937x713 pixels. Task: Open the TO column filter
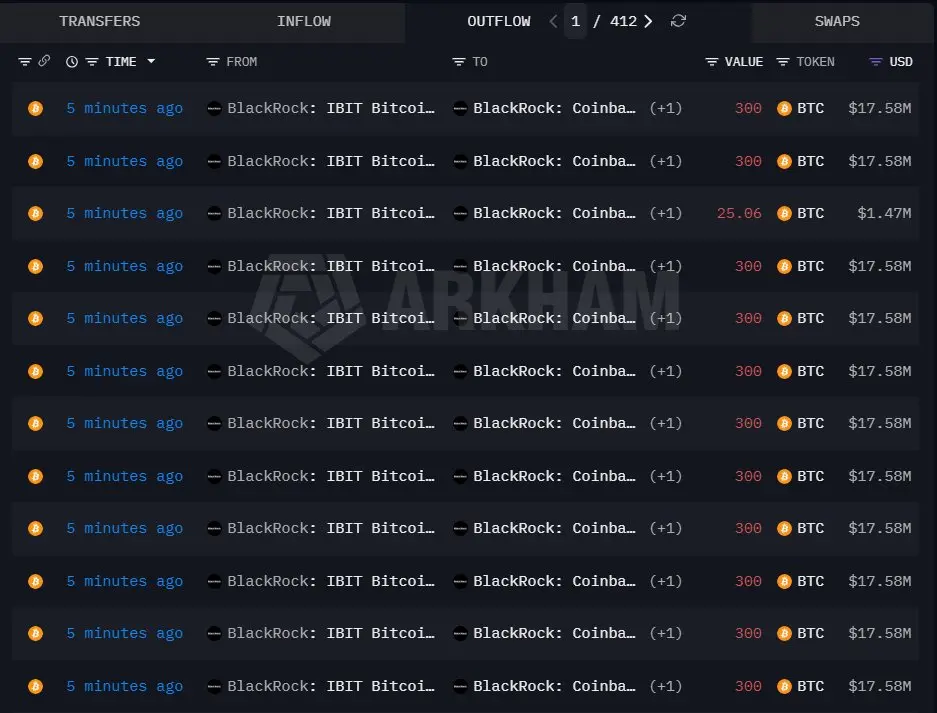point(458,62)
